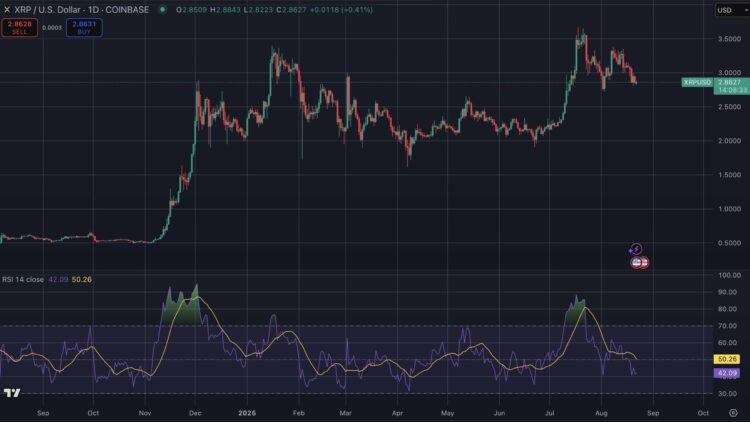Viewport: 750px width, 422px height.
Task: Click the change value +0.0118 (+0.41%)
Action: click(x=341, y=10)
